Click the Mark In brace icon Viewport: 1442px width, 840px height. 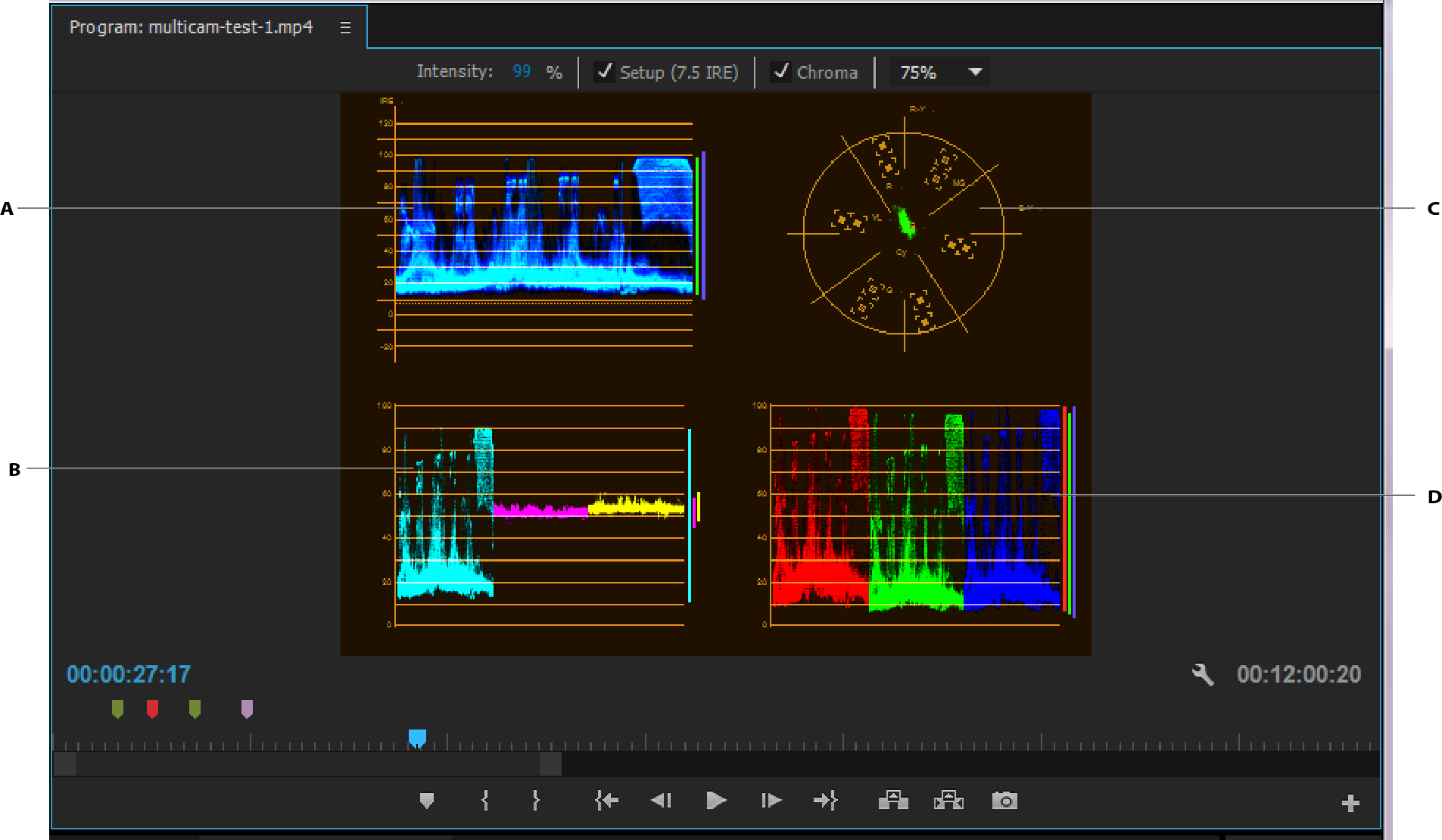coord(484,800)
